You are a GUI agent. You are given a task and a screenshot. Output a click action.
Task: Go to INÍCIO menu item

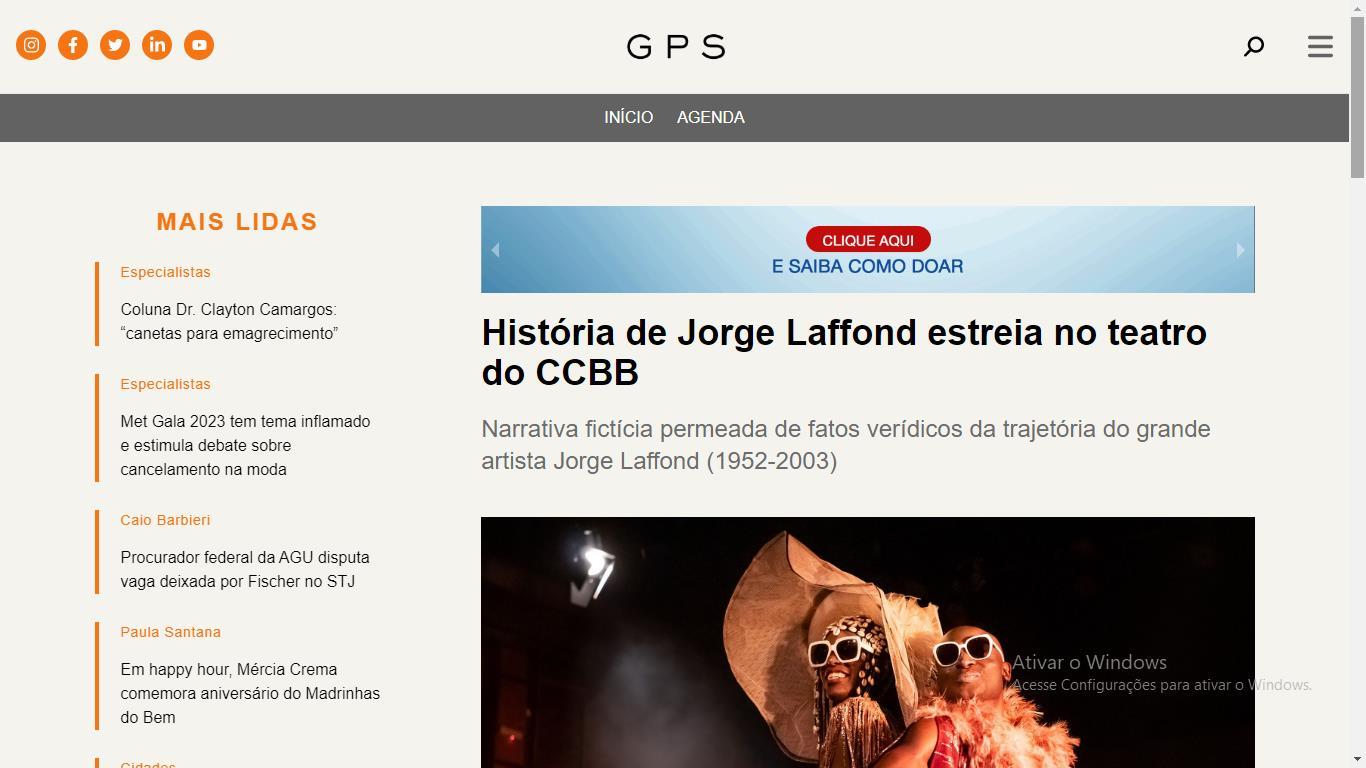pos(628,117)
